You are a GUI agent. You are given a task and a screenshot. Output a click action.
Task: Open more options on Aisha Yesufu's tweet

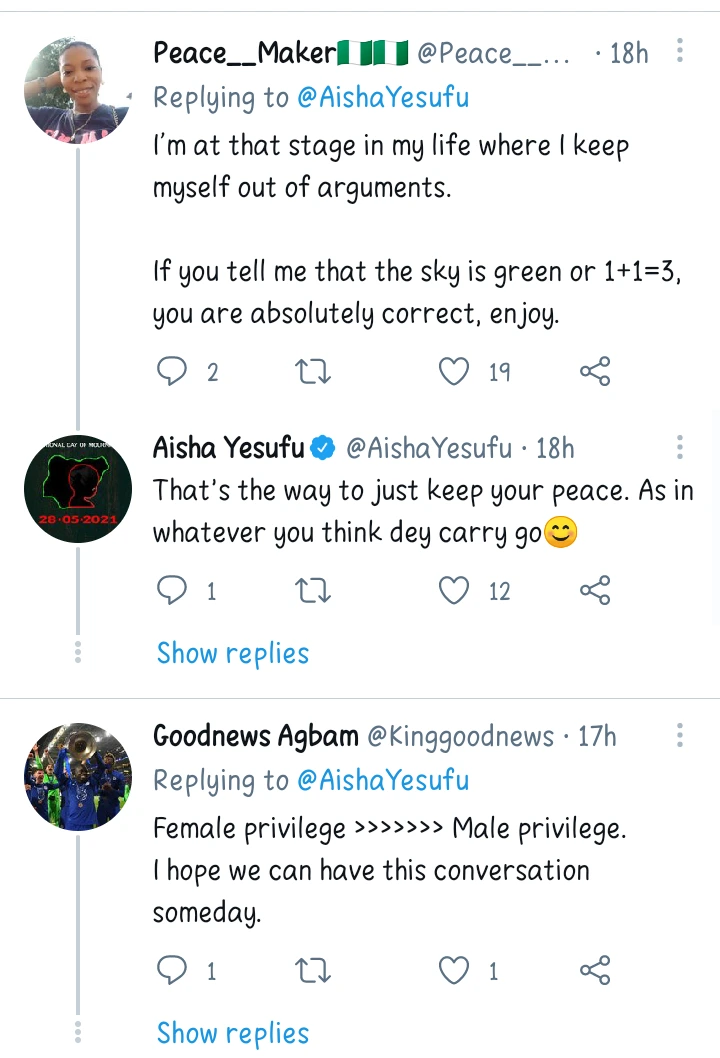click(680, 447)
